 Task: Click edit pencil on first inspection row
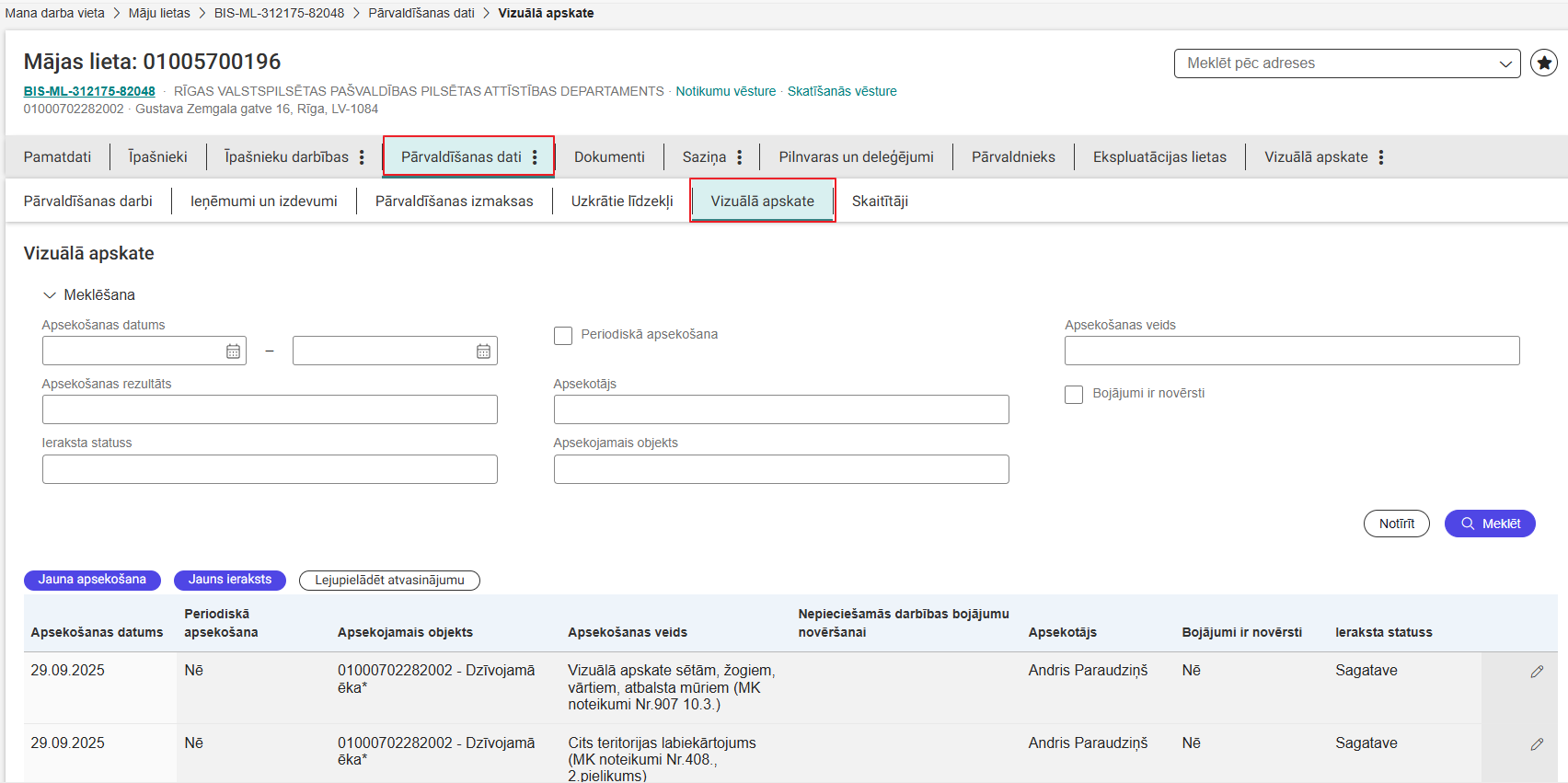[x=1536, y=672]
